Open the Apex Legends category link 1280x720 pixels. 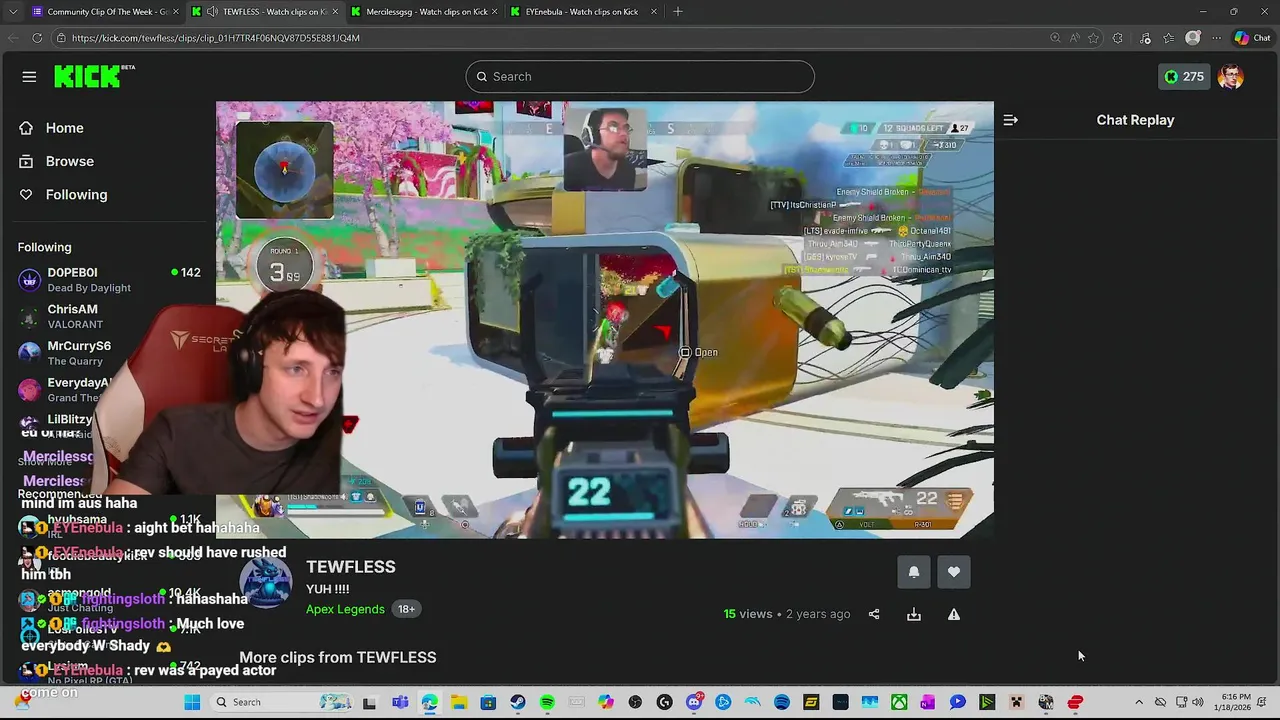pyautogui.click(x=345, y=609)
